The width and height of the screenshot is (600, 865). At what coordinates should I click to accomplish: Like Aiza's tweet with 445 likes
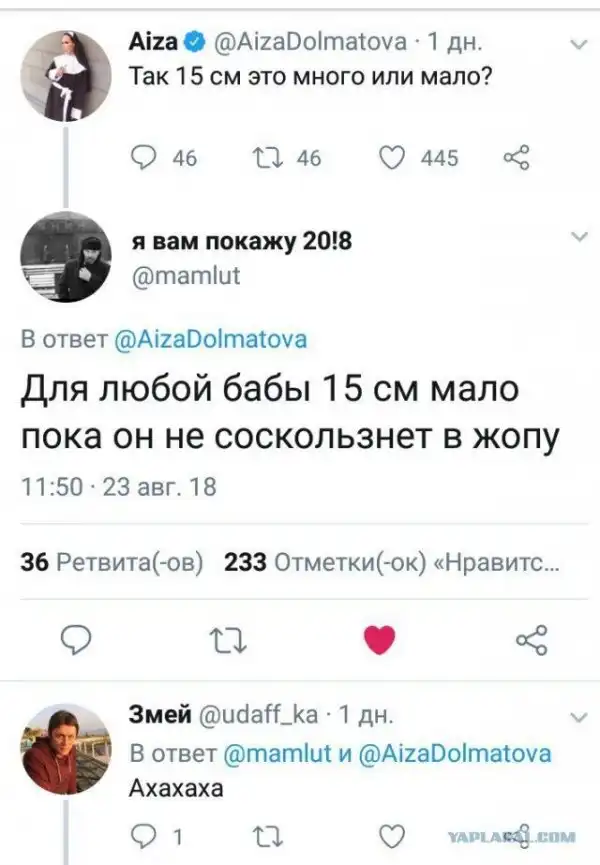point(392,158)
